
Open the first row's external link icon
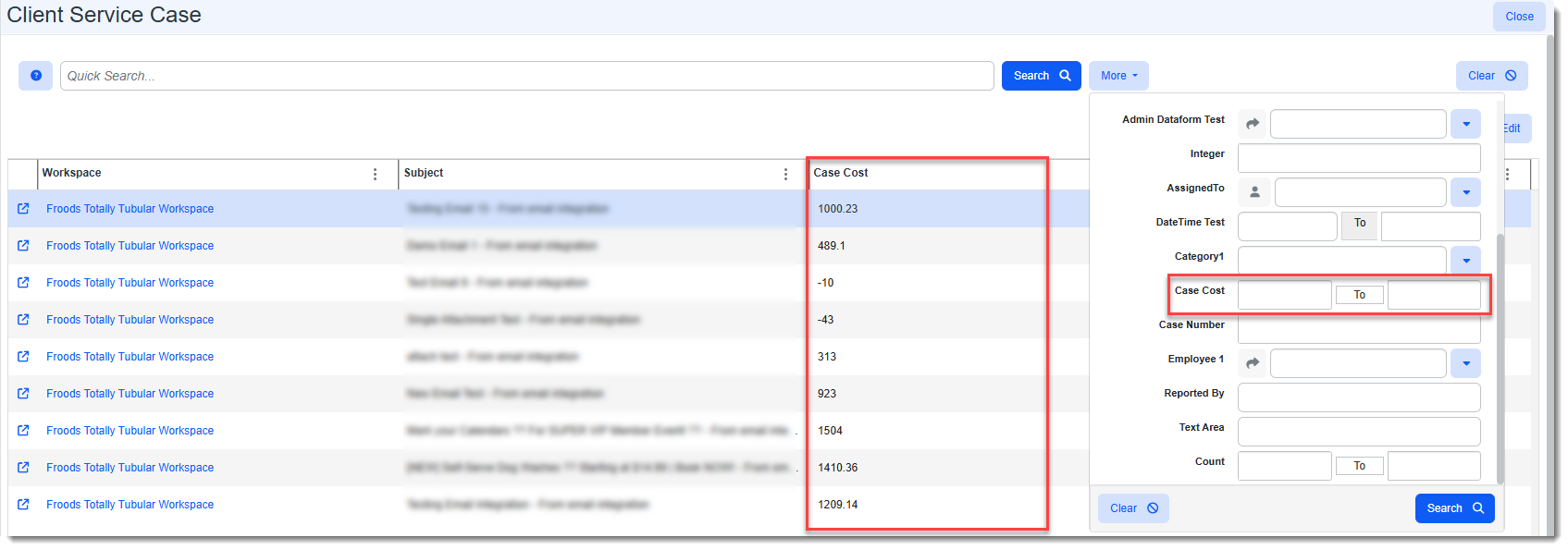click(23, 209)
